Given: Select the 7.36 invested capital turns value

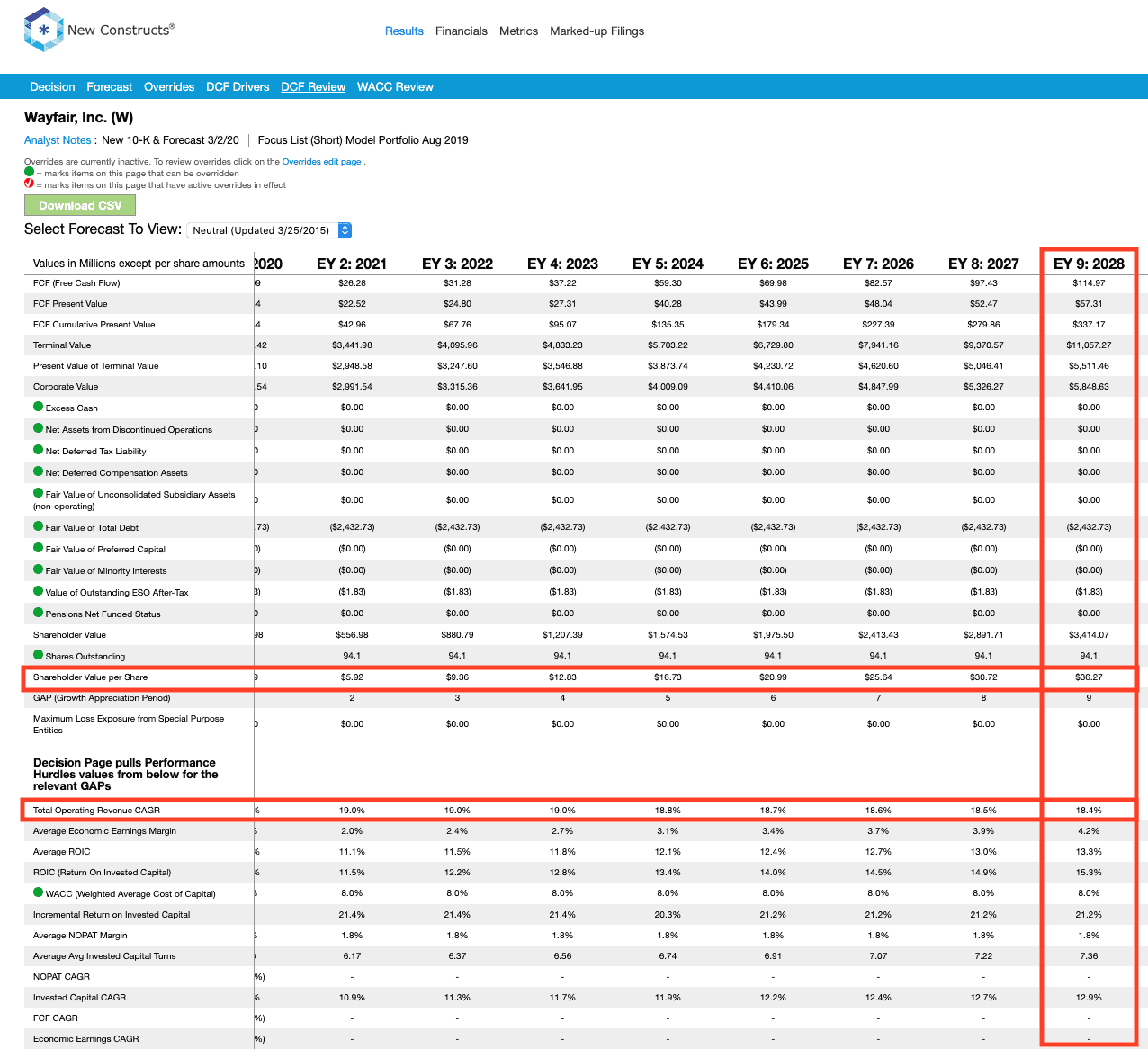Looking at the screenshot, I should coord(1089,956).
